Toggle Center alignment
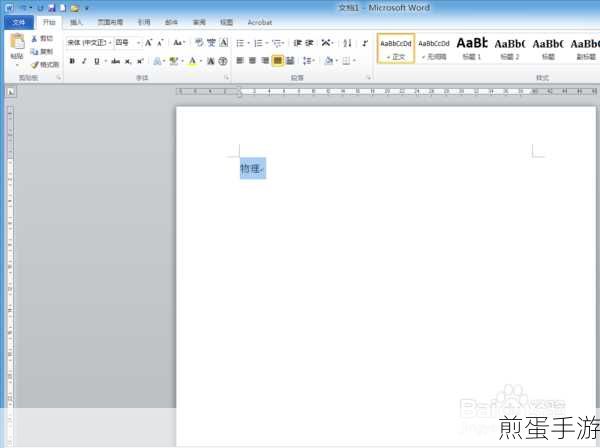600x448 pixels. [253, 60]
